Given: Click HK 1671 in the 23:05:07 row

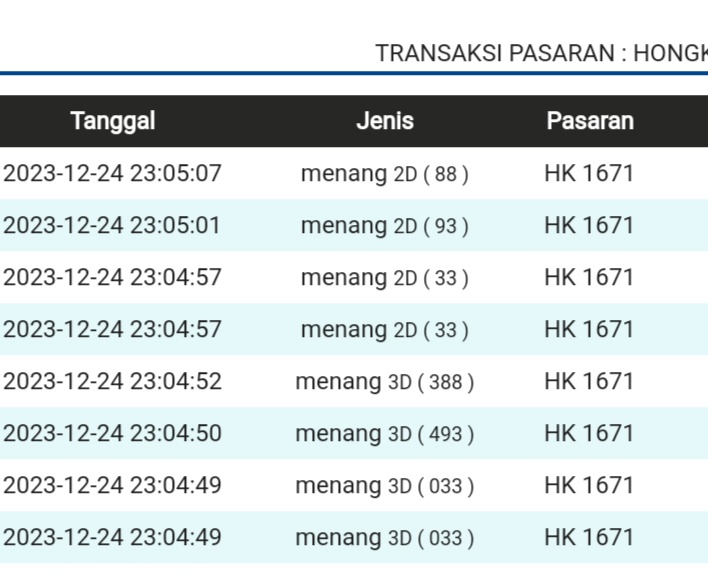Looking at the screenshot, I should [x=589, y=173].
